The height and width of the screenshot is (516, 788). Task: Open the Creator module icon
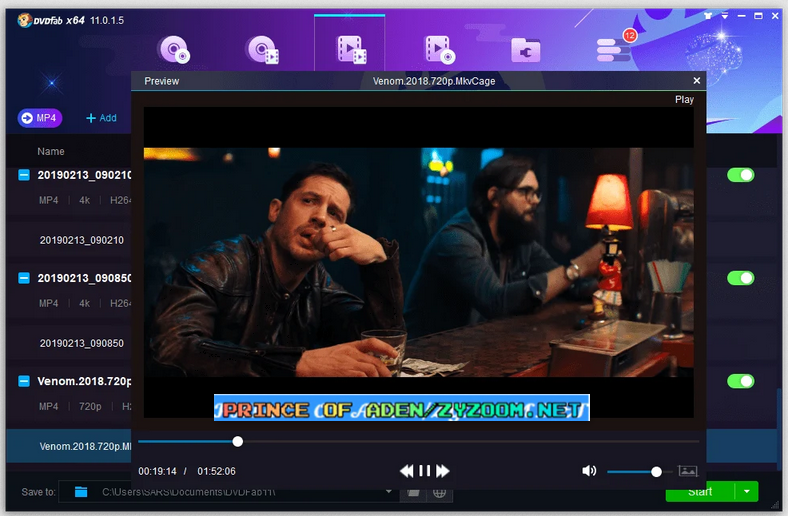click(x=439, y=49)
